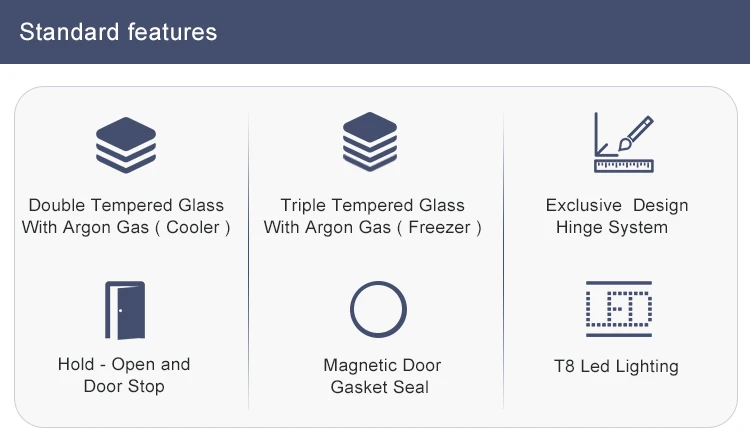Screen dimensions: 750x446
Task: Click the circular gasket seal icon
Action: pyautogui.click(x=378, y=309)
